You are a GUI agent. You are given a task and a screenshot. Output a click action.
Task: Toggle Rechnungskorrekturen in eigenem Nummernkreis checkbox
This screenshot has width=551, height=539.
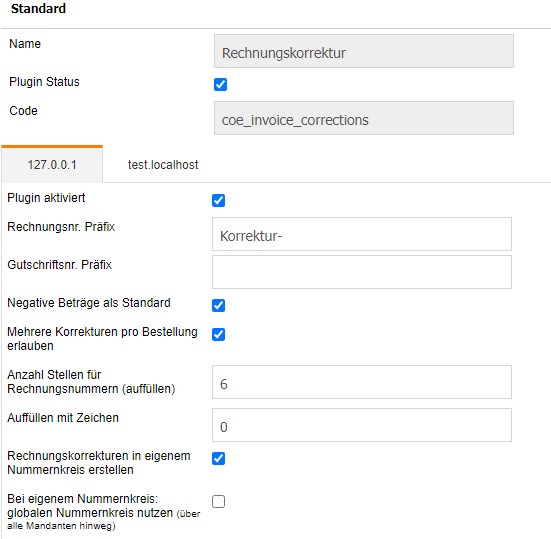(x=218, y=458)
